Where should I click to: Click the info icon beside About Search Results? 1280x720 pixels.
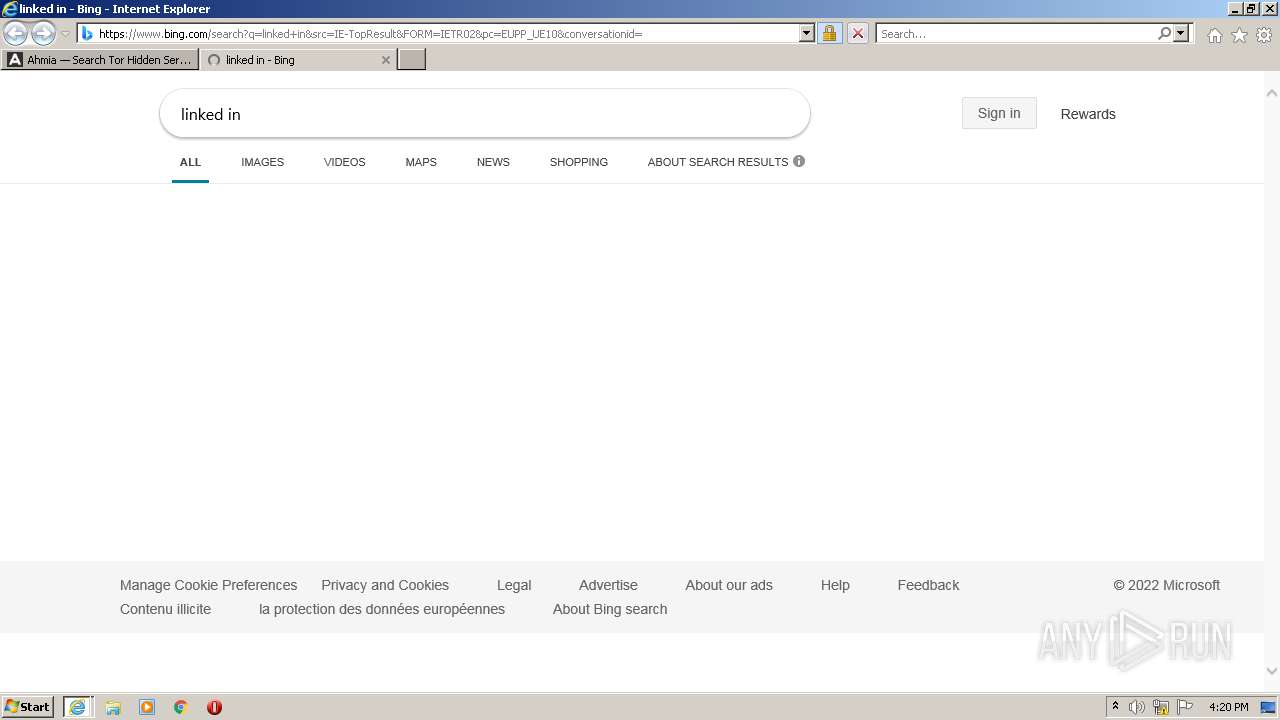(x=799, y=161)
